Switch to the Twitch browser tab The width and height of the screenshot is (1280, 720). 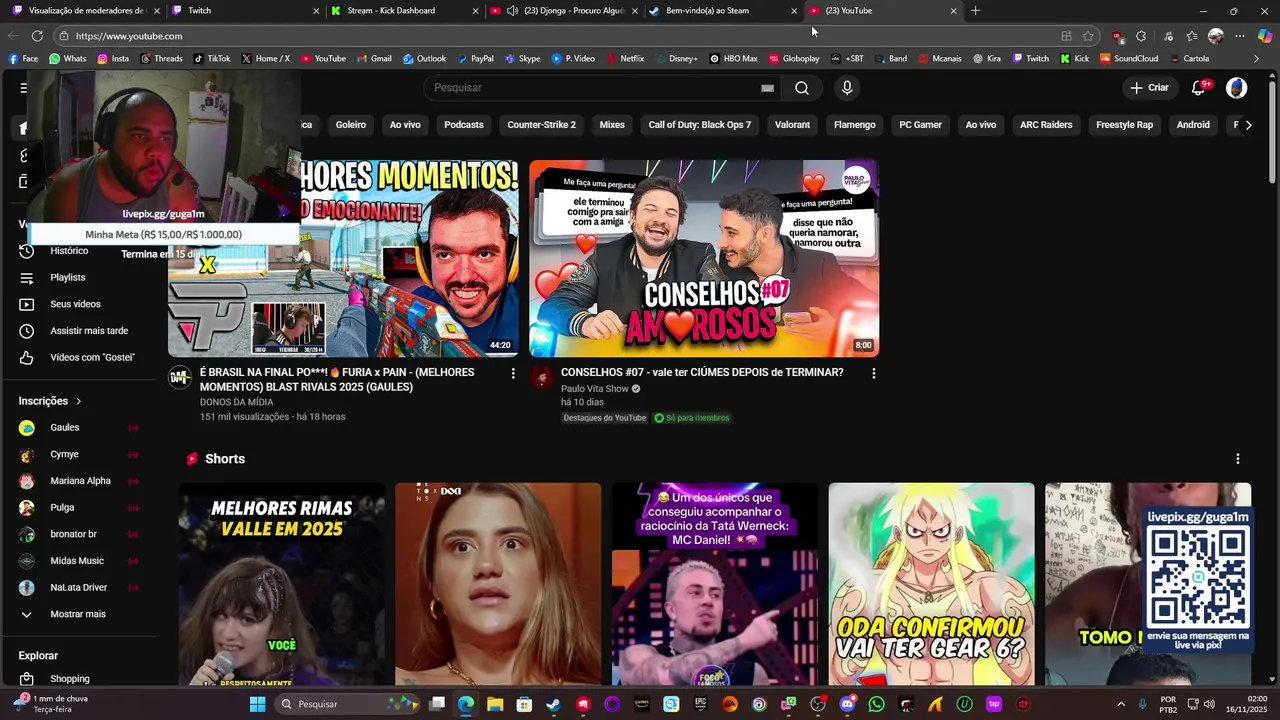[244, 11]
